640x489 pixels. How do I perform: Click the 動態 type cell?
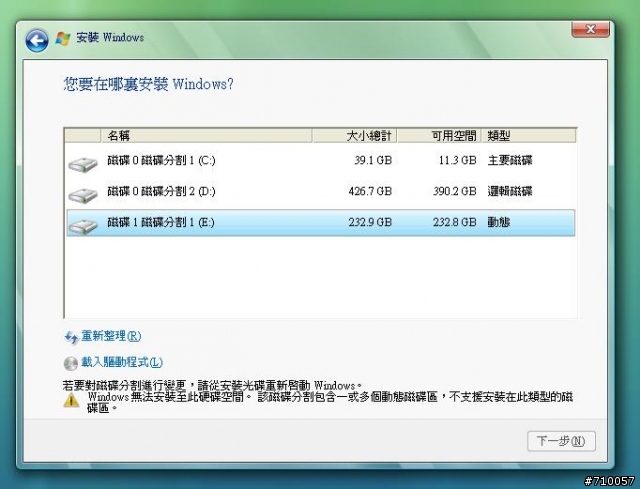click(499, 222)
